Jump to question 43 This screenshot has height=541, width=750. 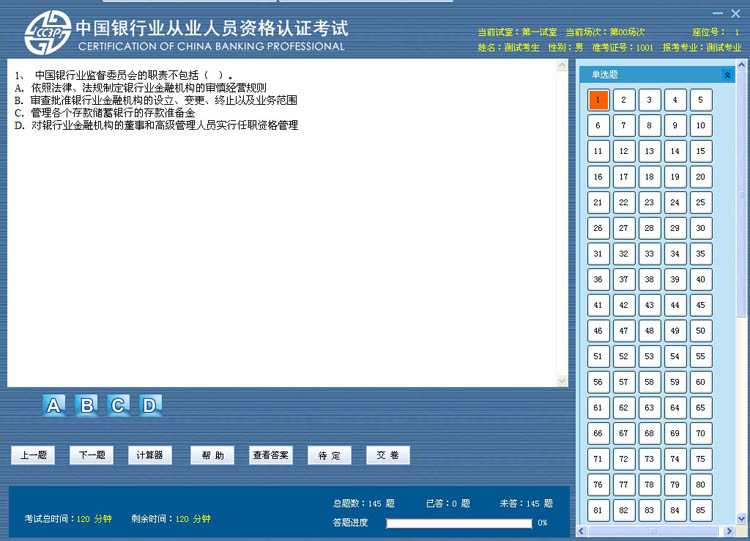pos(649,305)
